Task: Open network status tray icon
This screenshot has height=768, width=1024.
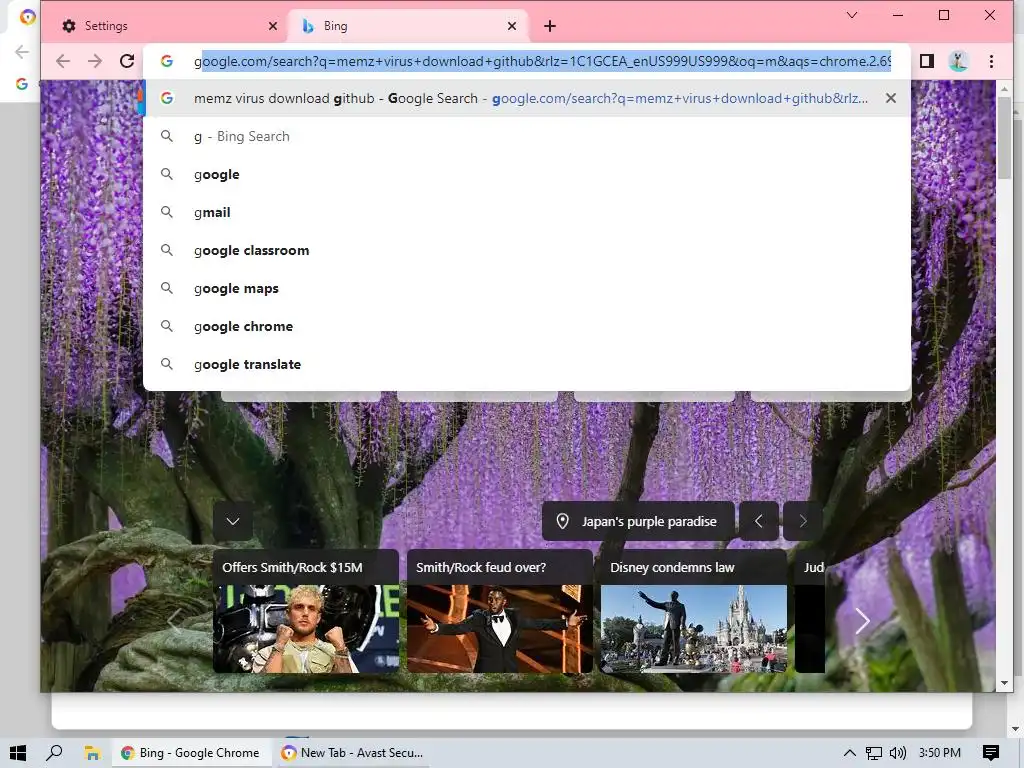Action: 873,753
